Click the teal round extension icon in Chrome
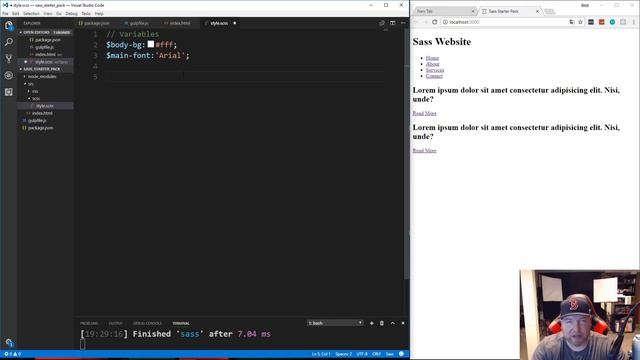 [612, 22]
